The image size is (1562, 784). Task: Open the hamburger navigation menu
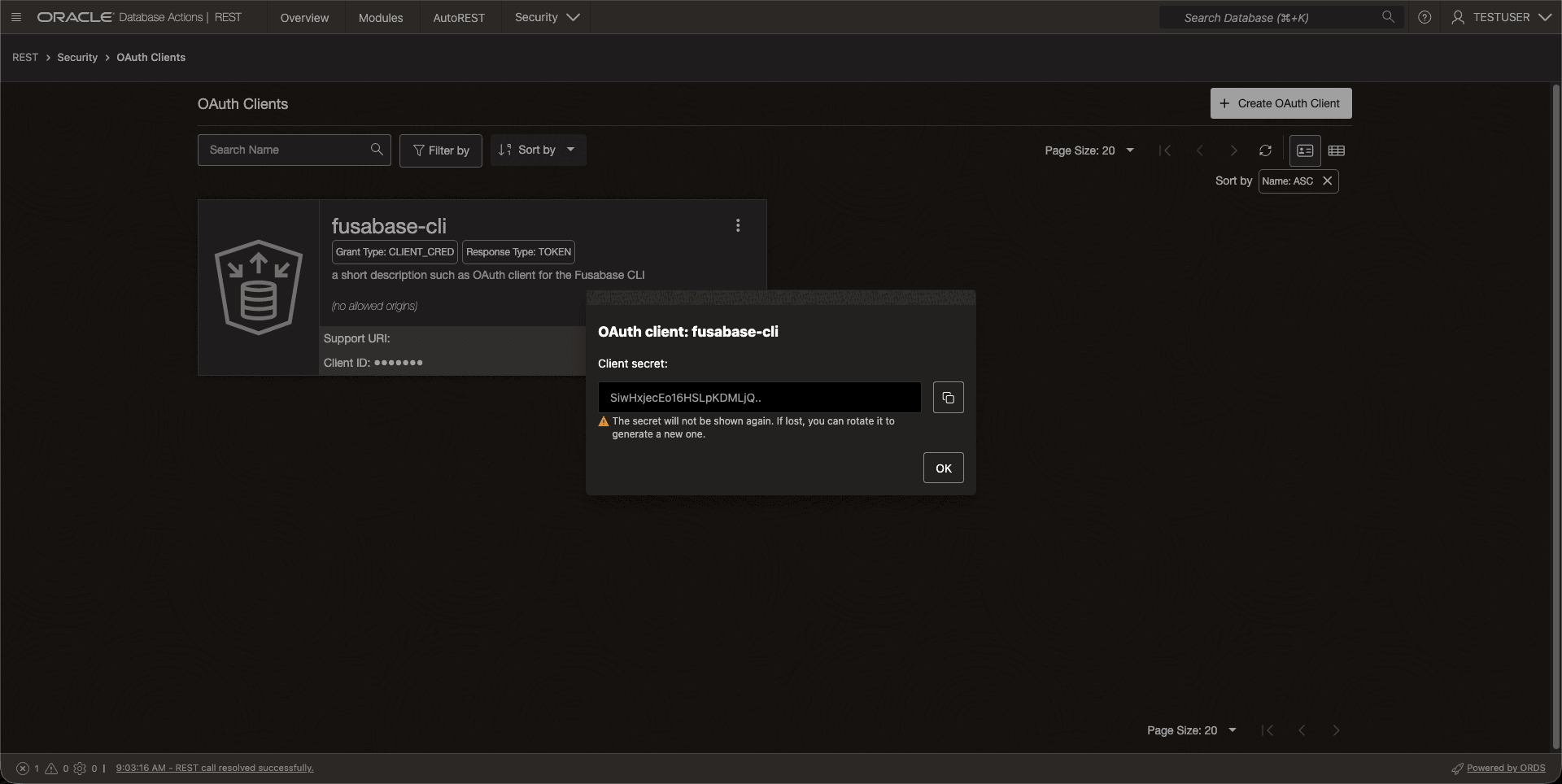[16, 17]
